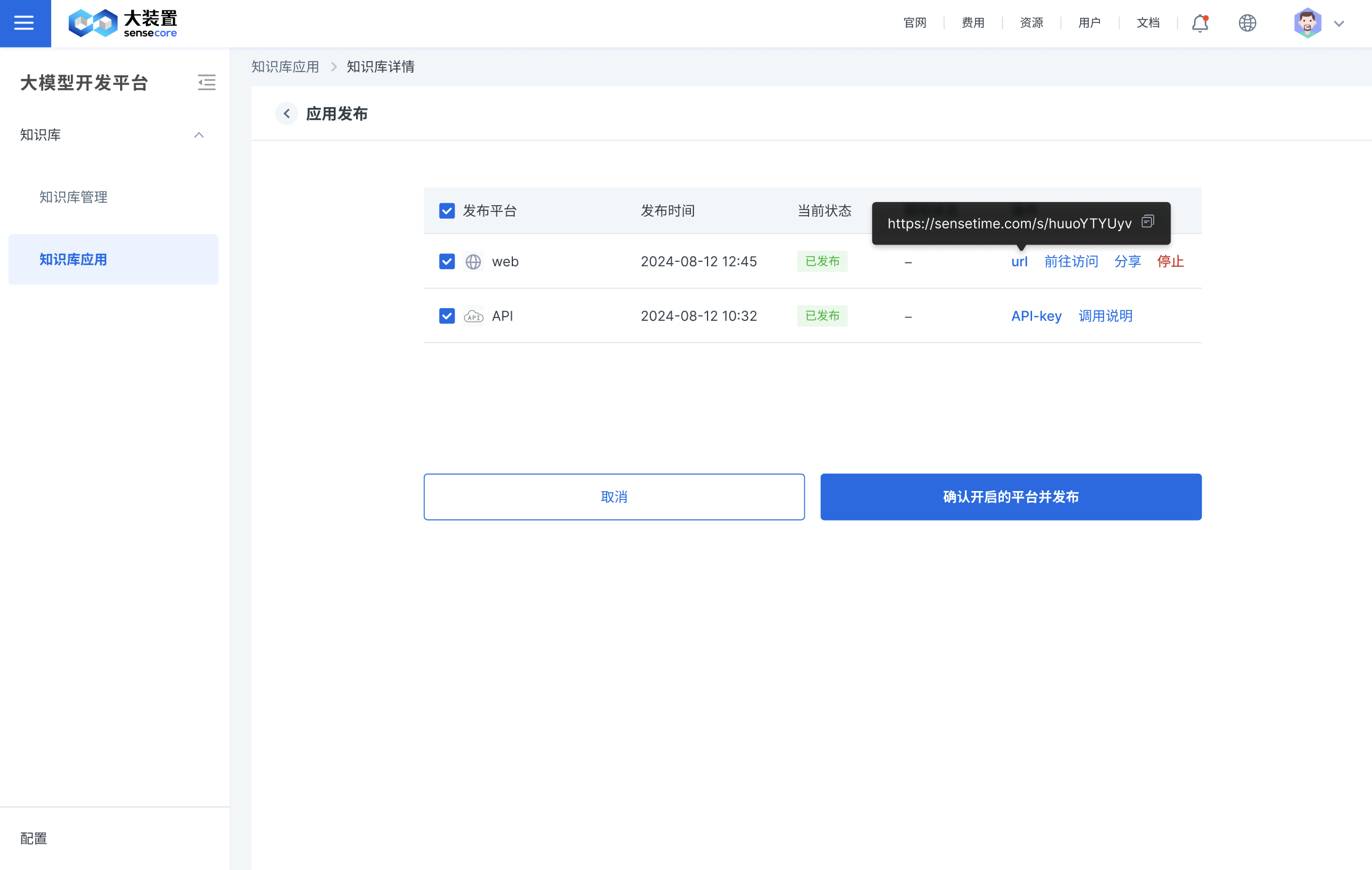Open the account avatar dropdown
Image resolution: width=1372 pixels, height=870 pixels.
point(1307,23)
